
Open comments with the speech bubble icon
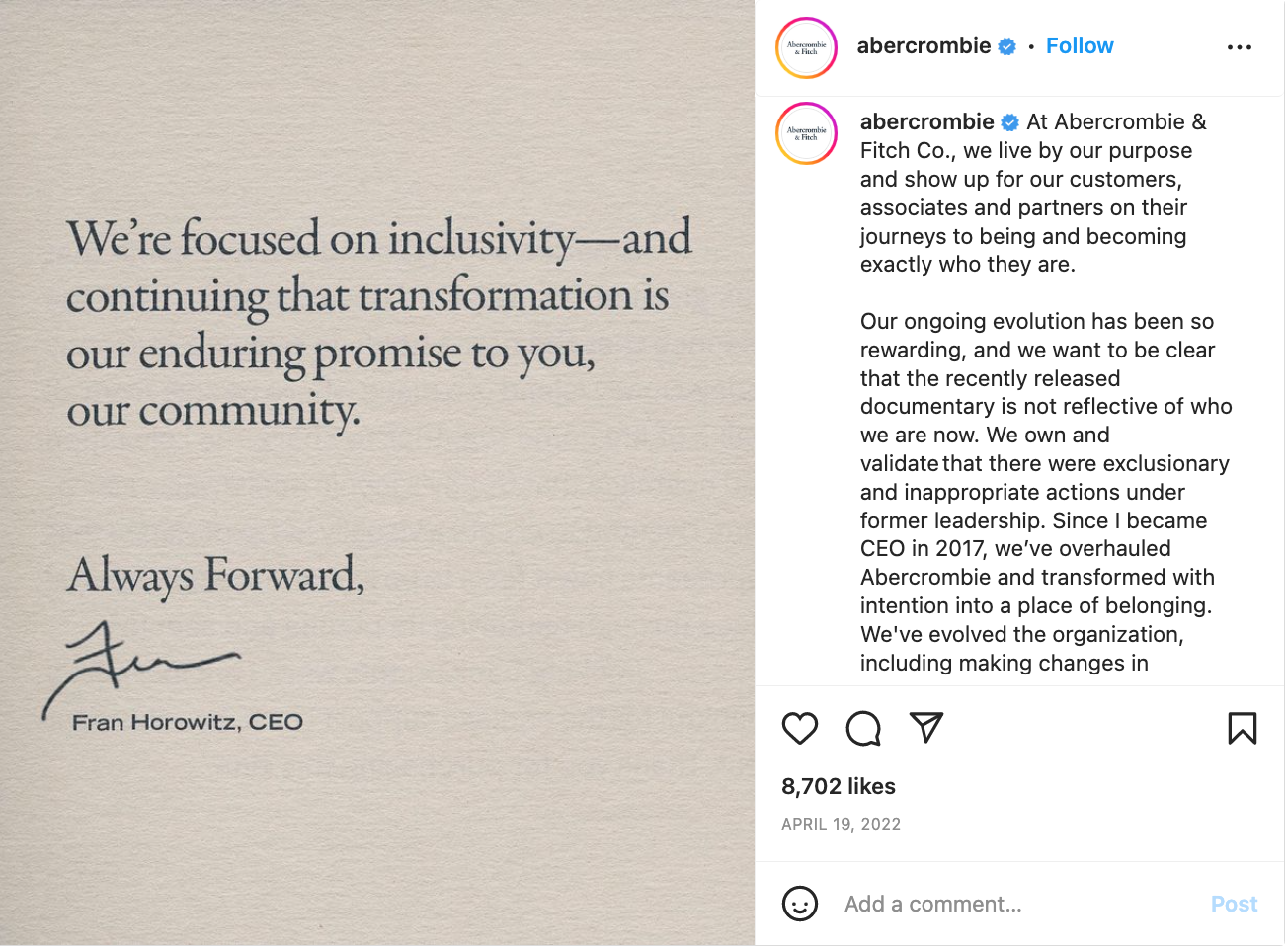(863, 728)
